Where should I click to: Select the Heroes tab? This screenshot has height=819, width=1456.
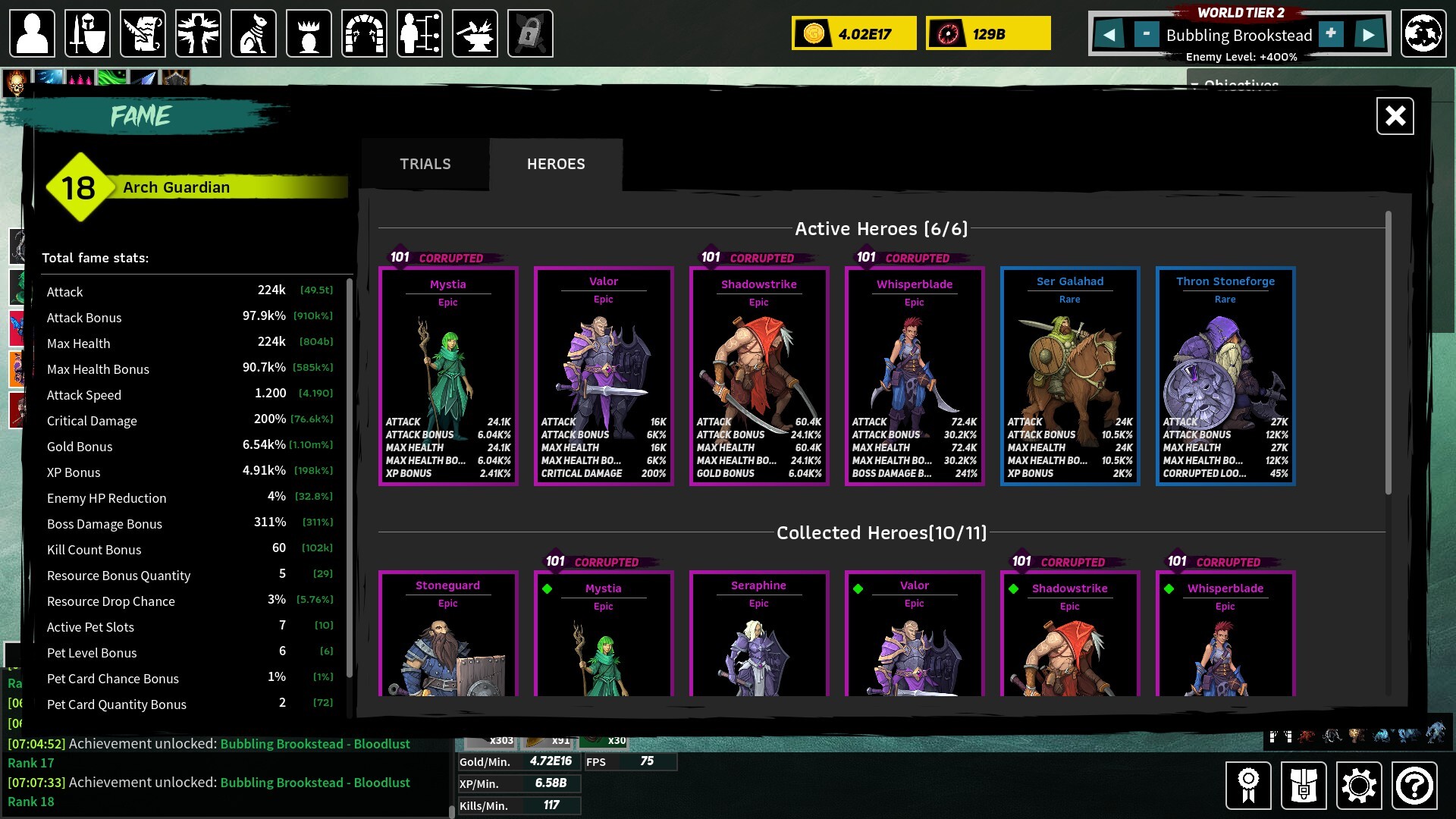click(556, 164)
